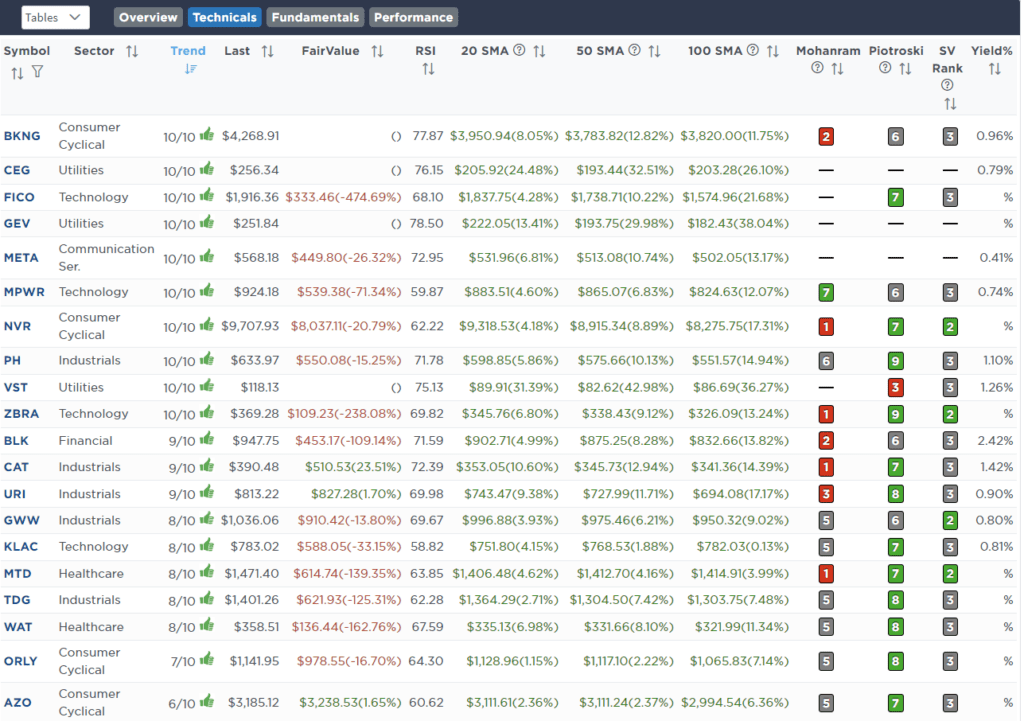Click MPWR's green Mohanram score 7 badge
1024x721 pixels.
826,293
